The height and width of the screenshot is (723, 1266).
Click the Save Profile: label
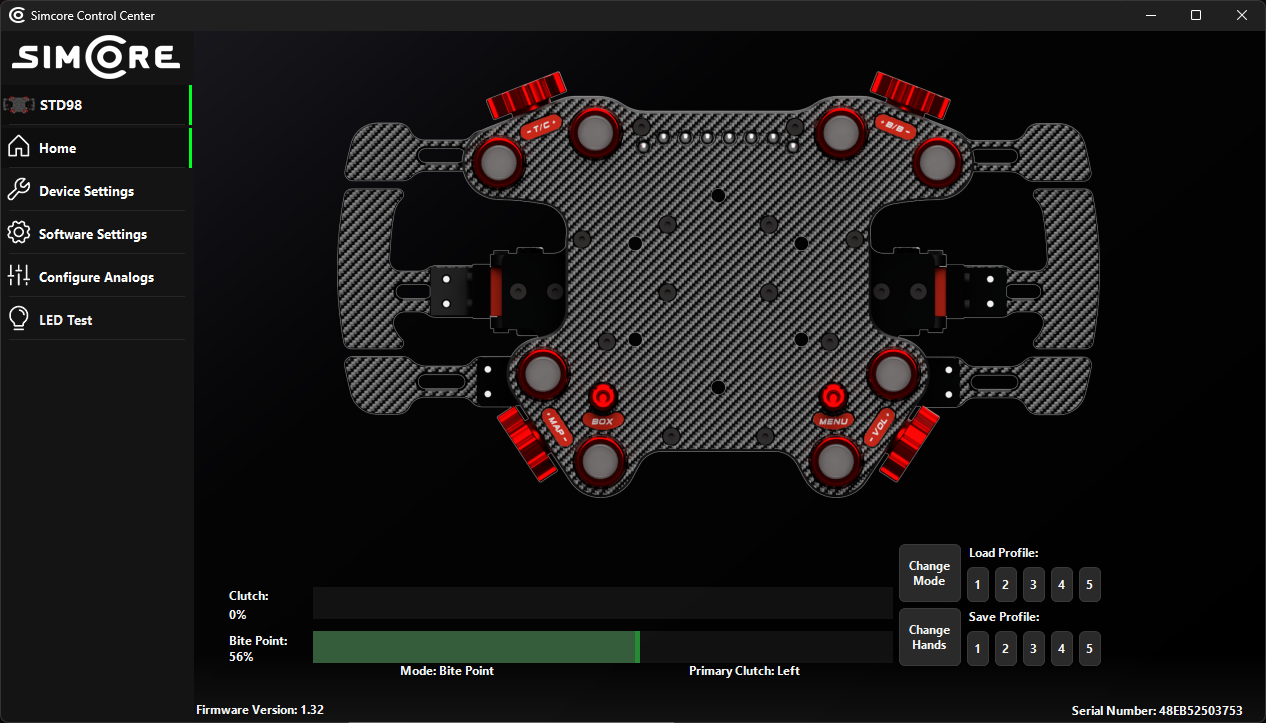1004,617
